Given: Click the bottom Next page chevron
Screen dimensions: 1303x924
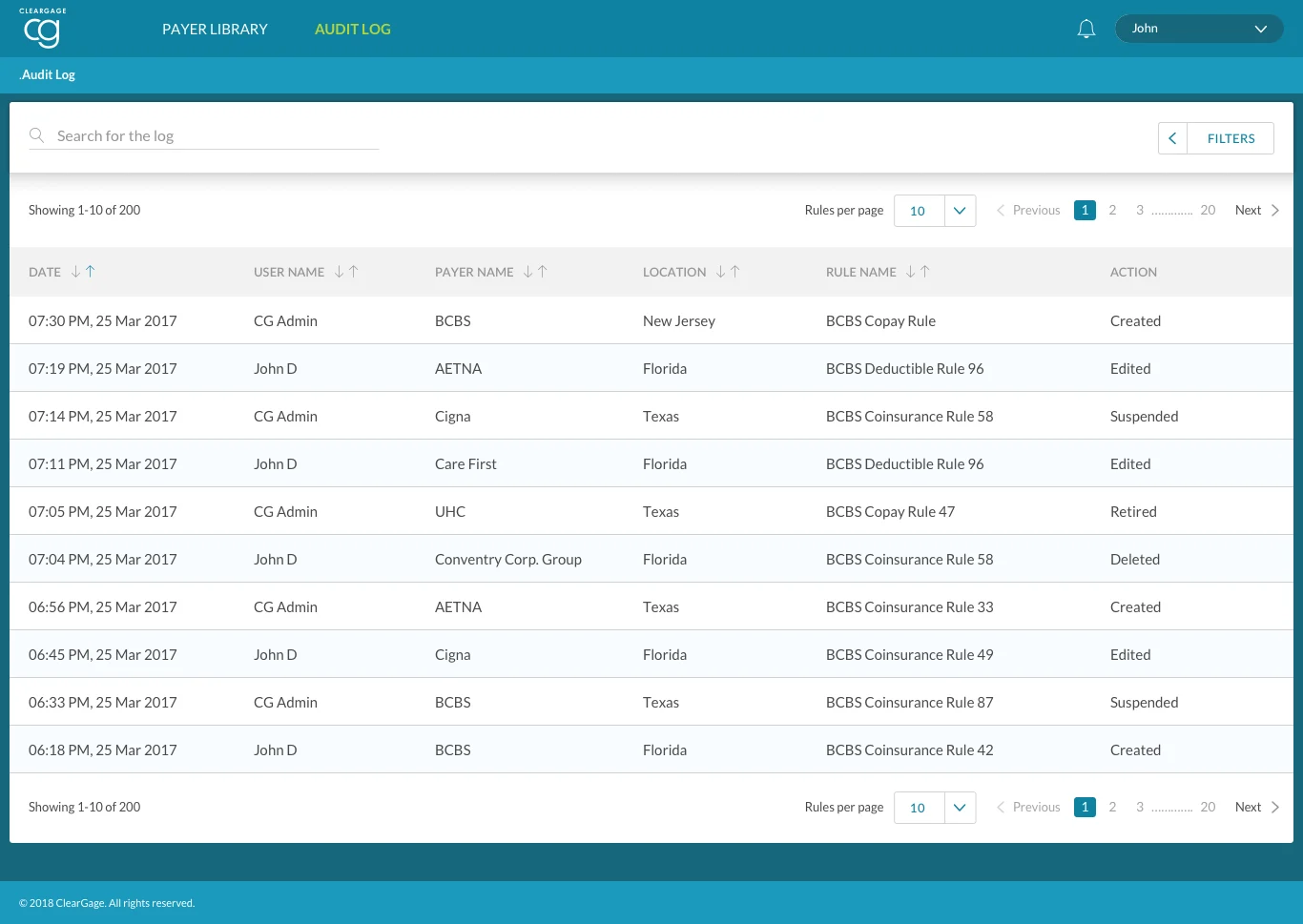Looking at the screenshot, I should click(1275, 807).
